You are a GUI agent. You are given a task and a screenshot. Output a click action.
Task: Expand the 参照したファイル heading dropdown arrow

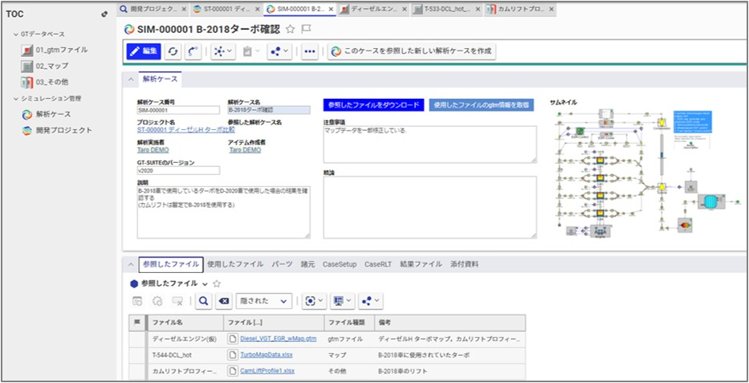[204, 284]
